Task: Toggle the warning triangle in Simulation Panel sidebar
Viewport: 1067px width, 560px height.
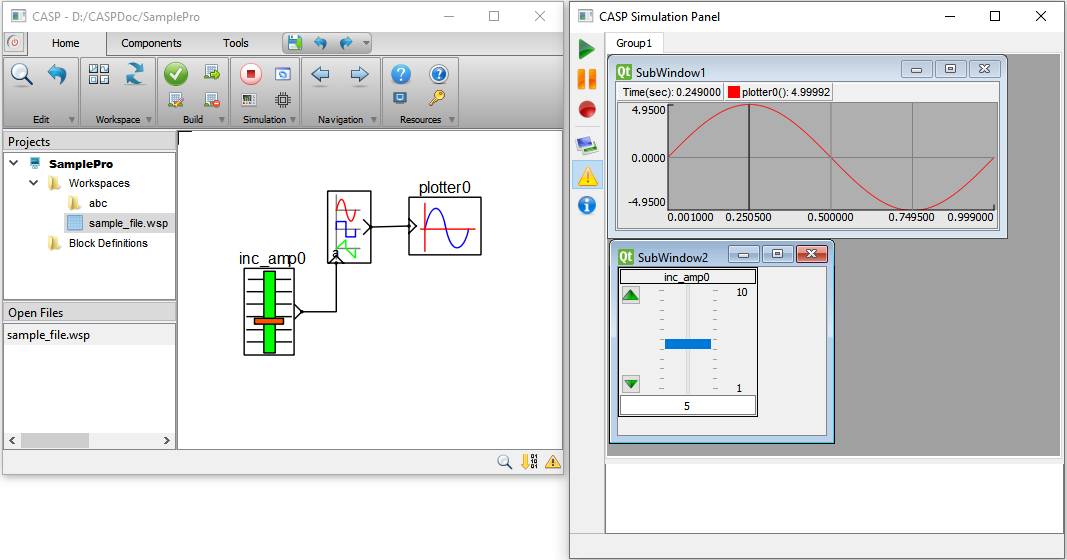Action: point(587,176)
